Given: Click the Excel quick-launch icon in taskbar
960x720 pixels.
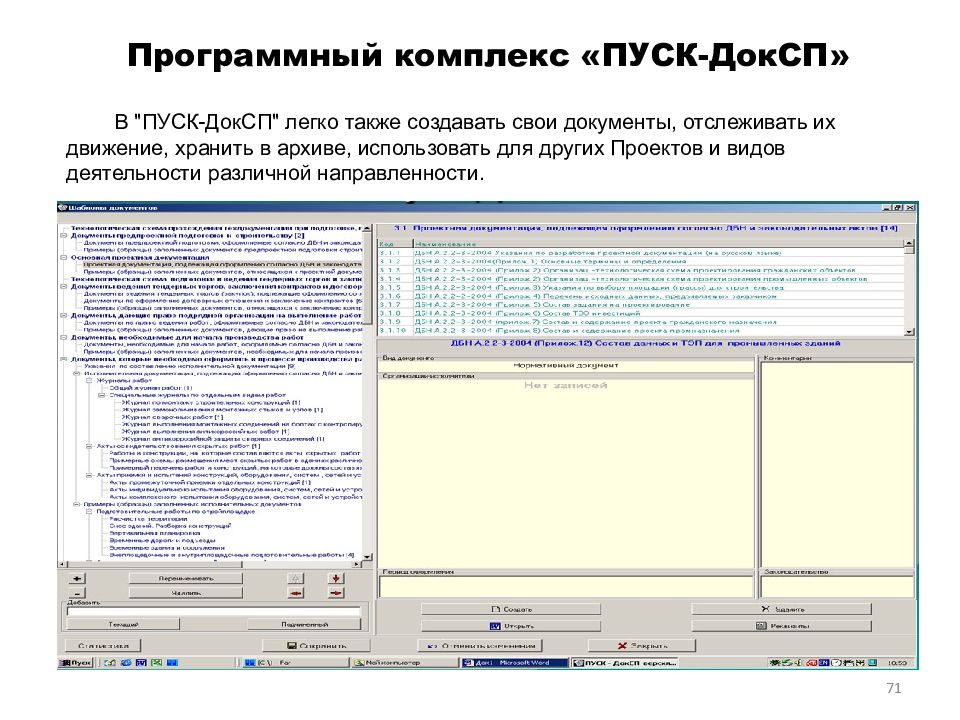Looking at the screenshot, I should pyautogui.click(x=157, y=662).
